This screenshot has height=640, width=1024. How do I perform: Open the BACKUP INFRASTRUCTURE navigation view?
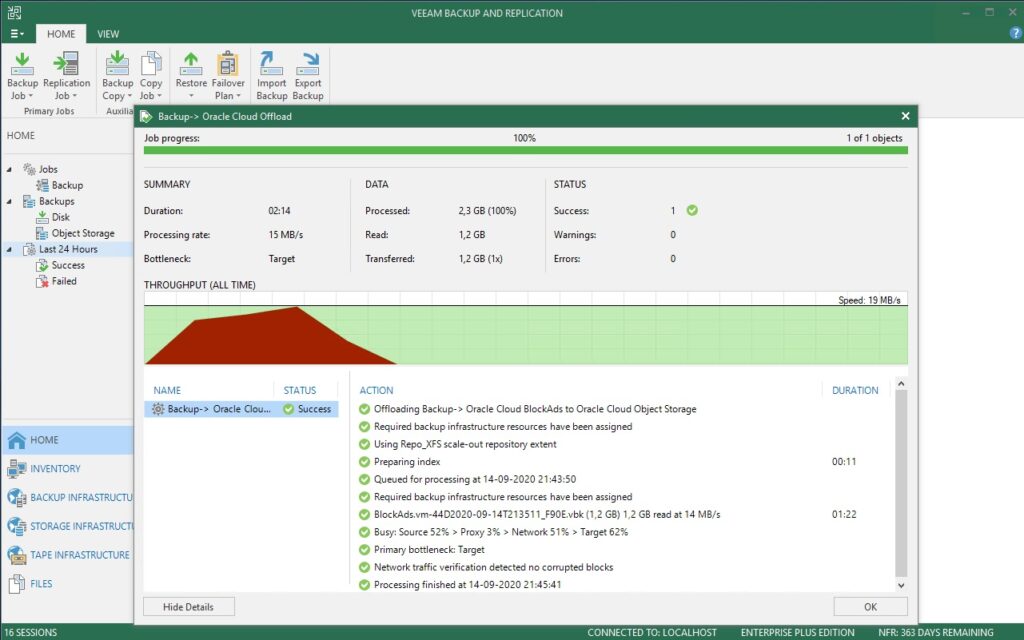click(67, 498)
